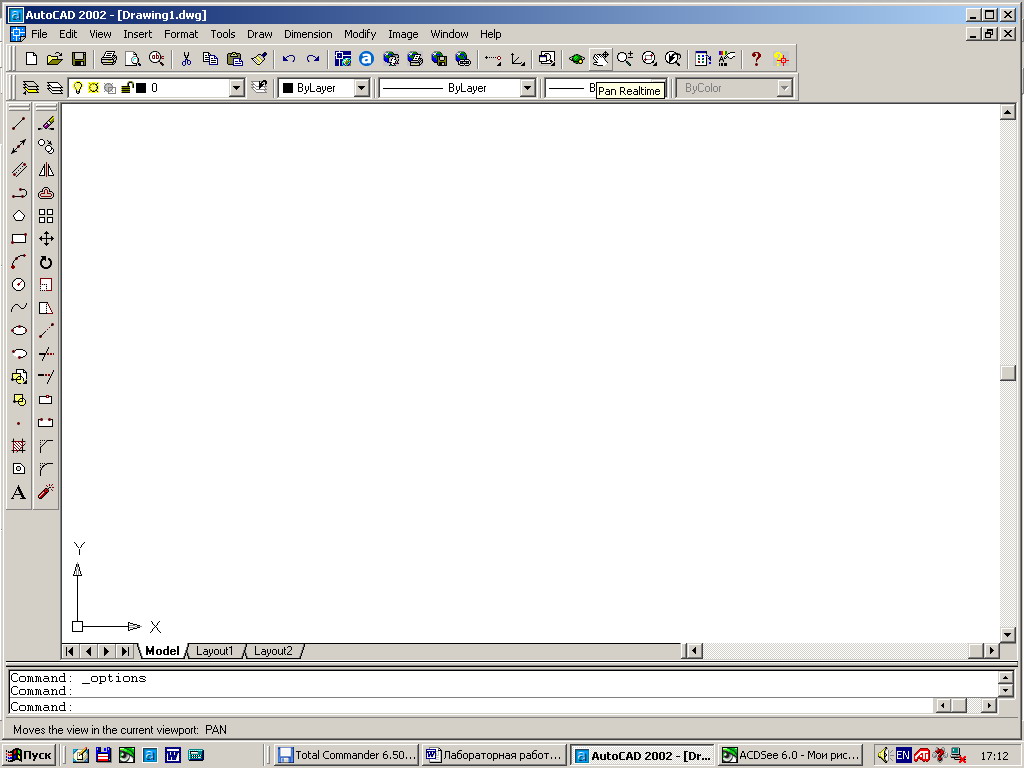Switch to the Layout1 tab
This screenshot has width=1024, height=768.
214,650
